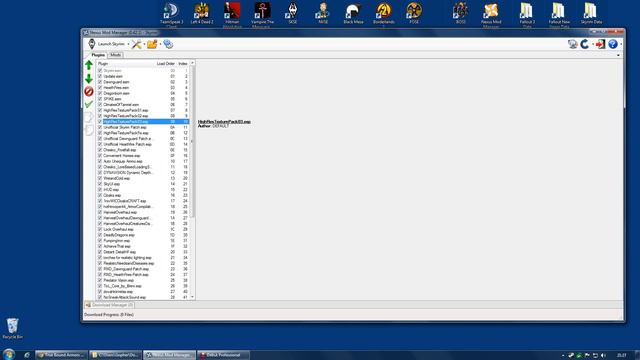Image resolution: width=640 pixels, height=360 pixels.
Task: Open Left 4 Dead 2 desktop shortcut
Action: coord(202,14)
